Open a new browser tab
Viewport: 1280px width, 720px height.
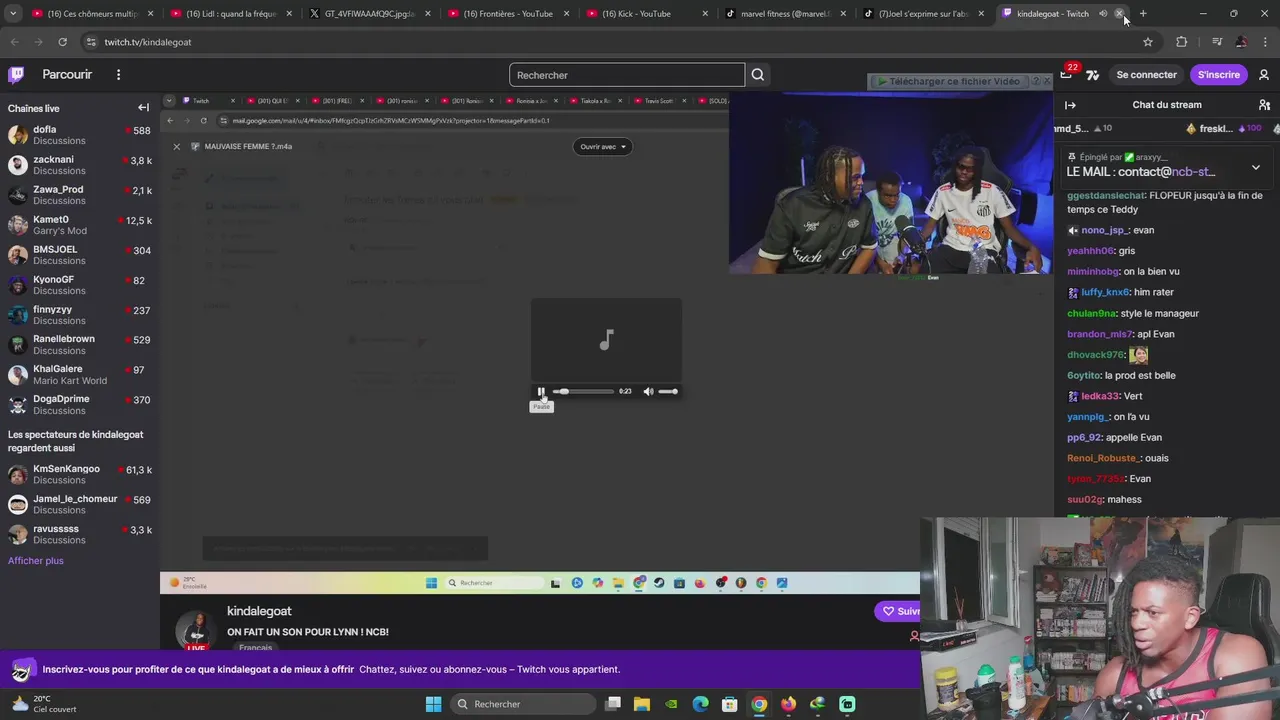pyautogui.click(x=1143, y=14)
